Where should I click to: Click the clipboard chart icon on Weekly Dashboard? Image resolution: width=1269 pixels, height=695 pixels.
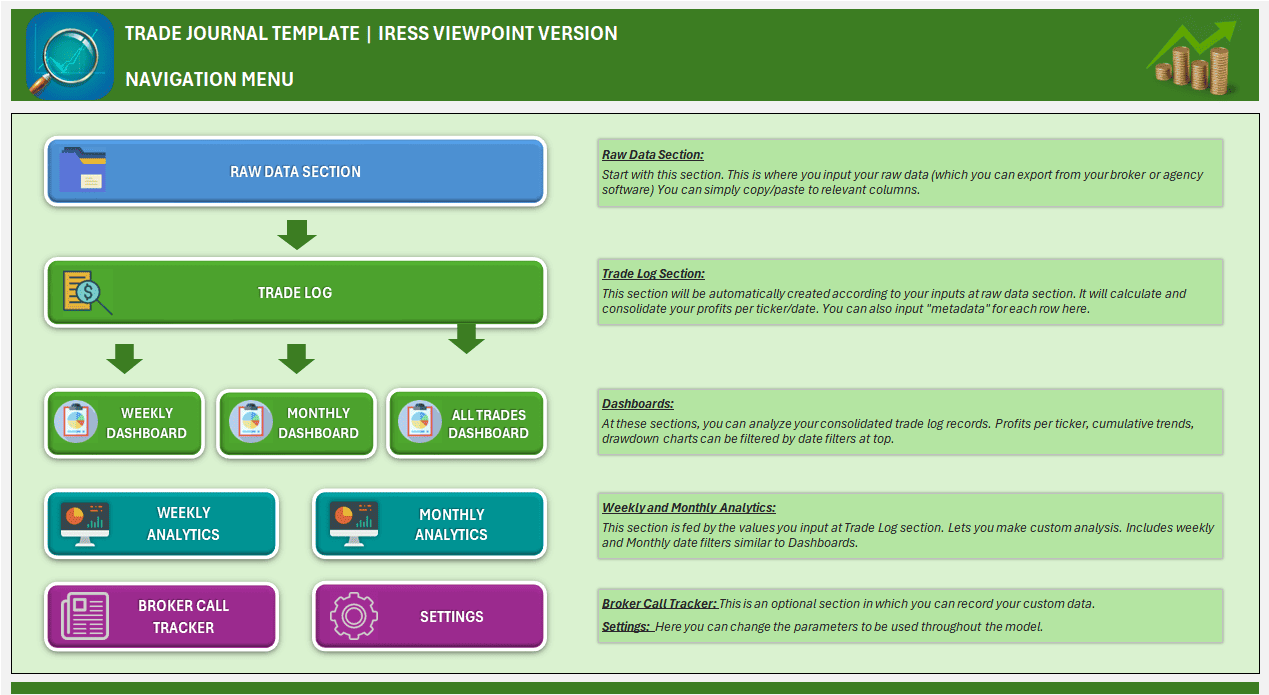coord(76,423)
